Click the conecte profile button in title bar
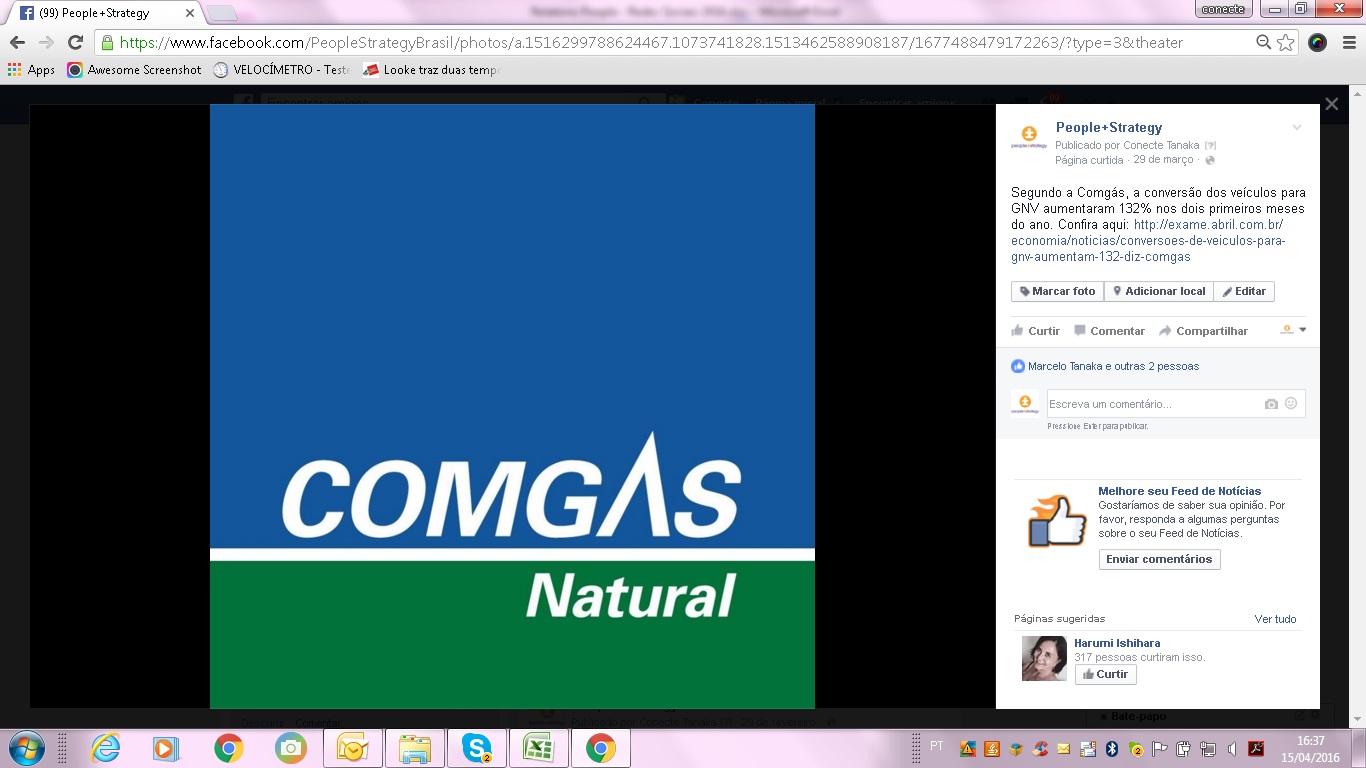The height and width of the screenshot is (768, 1366). (1224, 9)
